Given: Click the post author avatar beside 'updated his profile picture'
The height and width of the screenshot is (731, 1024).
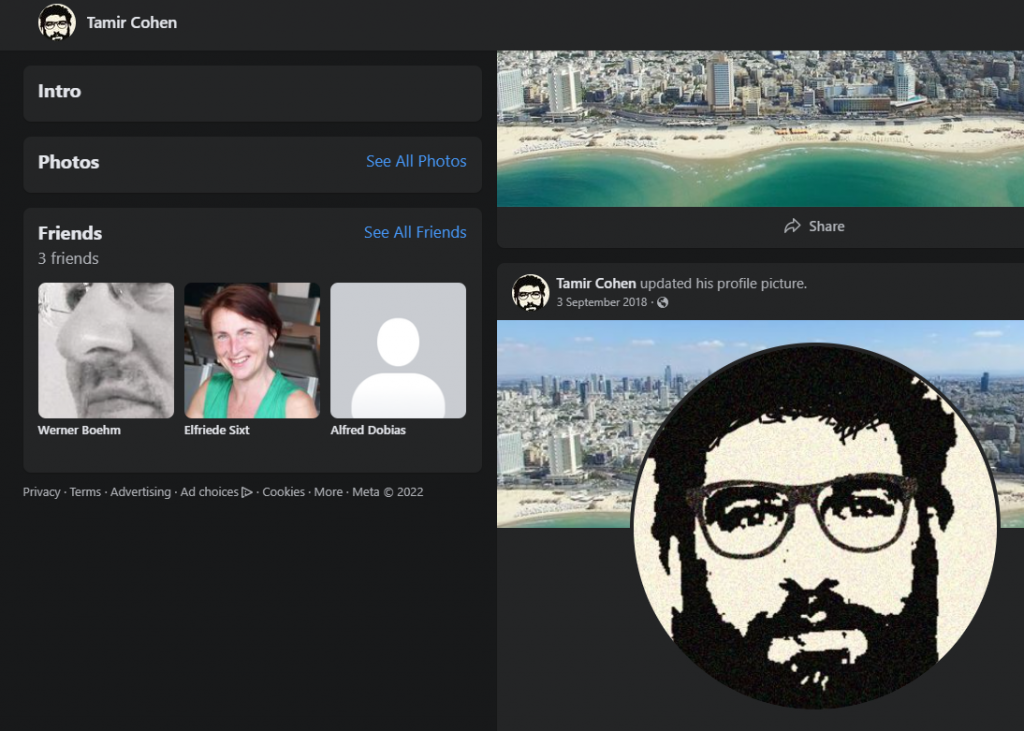Looking at the screenshot, I should coord(530,292).
